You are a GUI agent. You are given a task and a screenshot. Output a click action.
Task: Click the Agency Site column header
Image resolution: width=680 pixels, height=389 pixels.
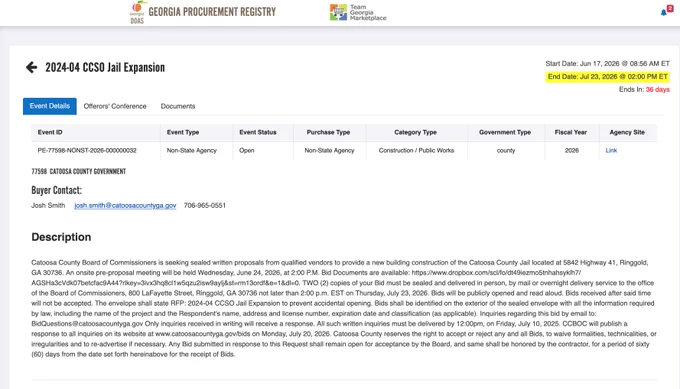627,132
